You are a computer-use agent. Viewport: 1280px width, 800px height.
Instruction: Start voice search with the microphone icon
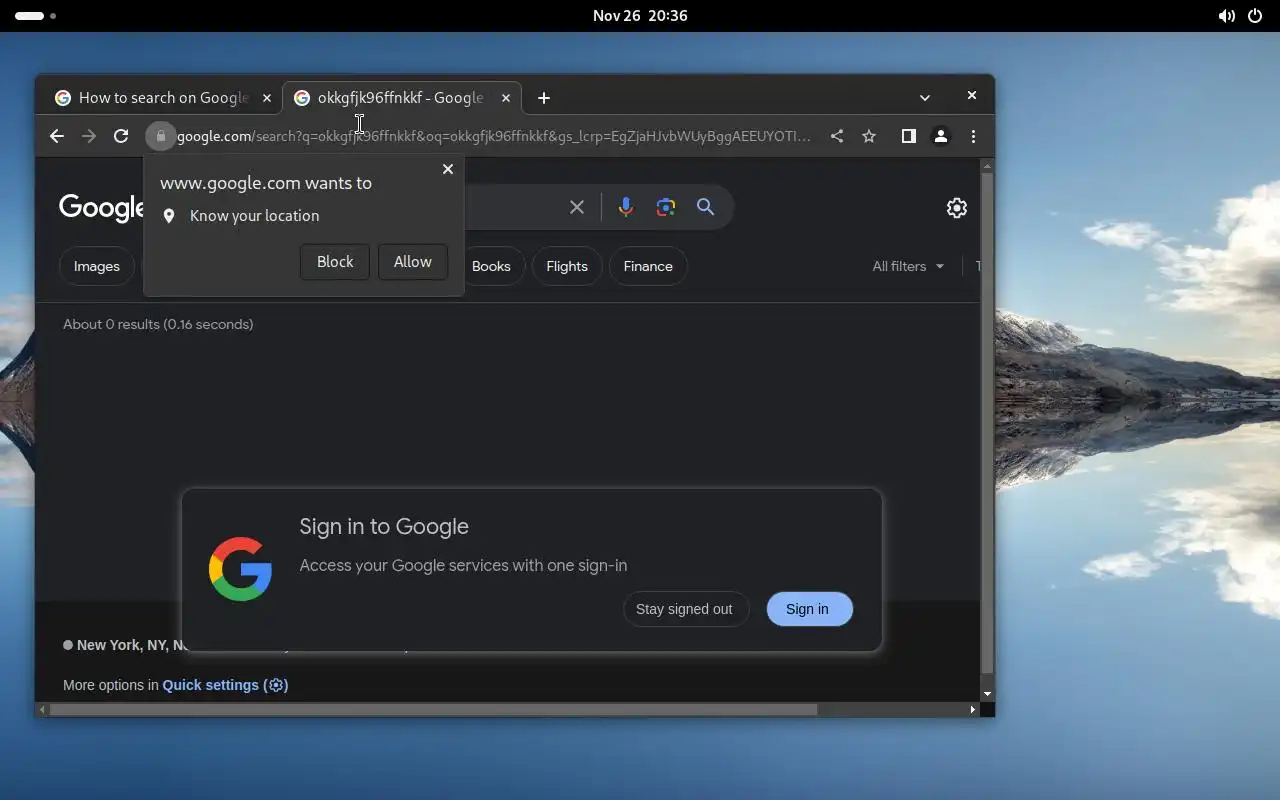[x=626, y=207]
